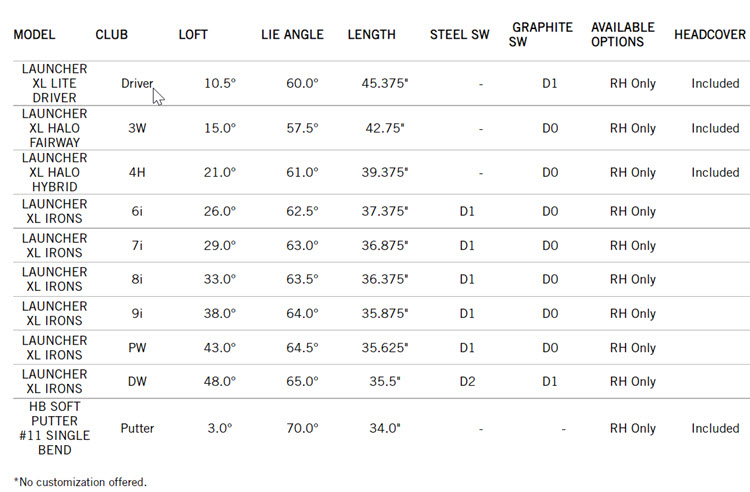
Task: Click the HEADCOVER column header
Action: [x=710, y=34]
